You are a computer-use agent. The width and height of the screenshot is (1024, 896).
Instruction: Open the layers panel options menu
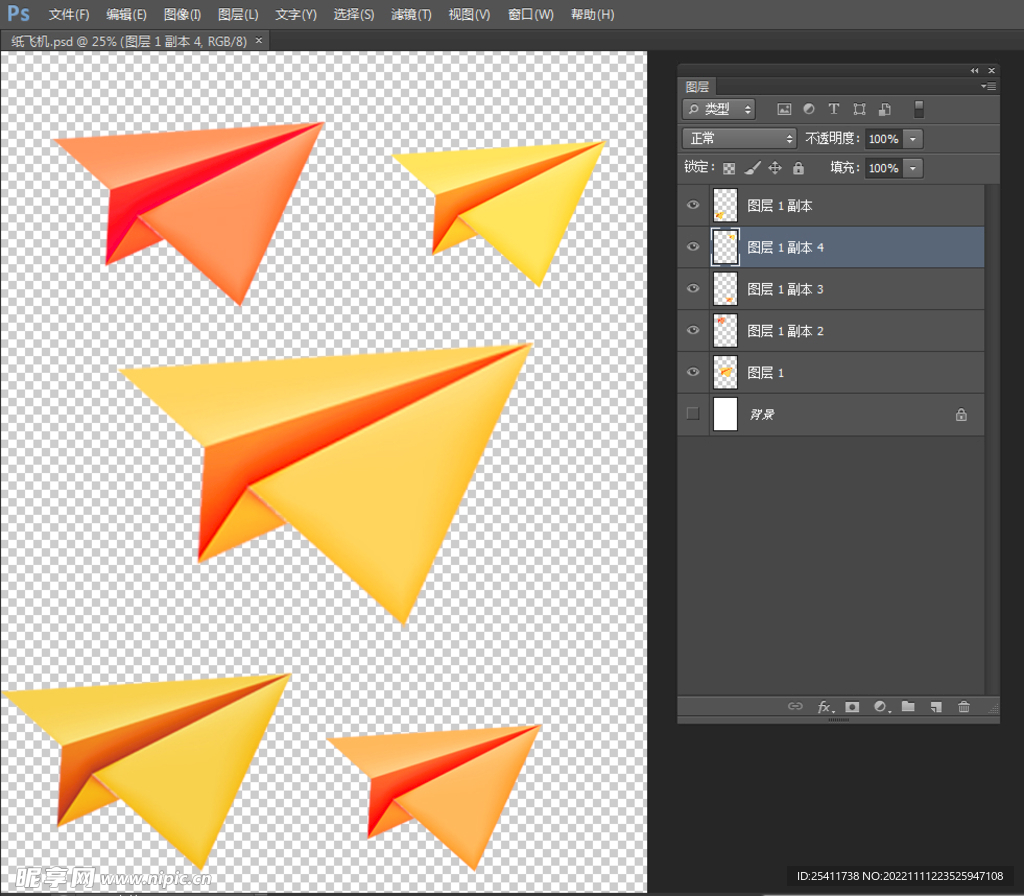[x=987, y=86]
